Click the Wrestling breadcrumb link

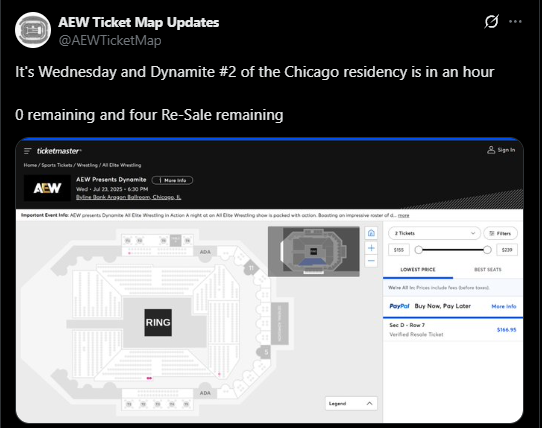point(87,165)
